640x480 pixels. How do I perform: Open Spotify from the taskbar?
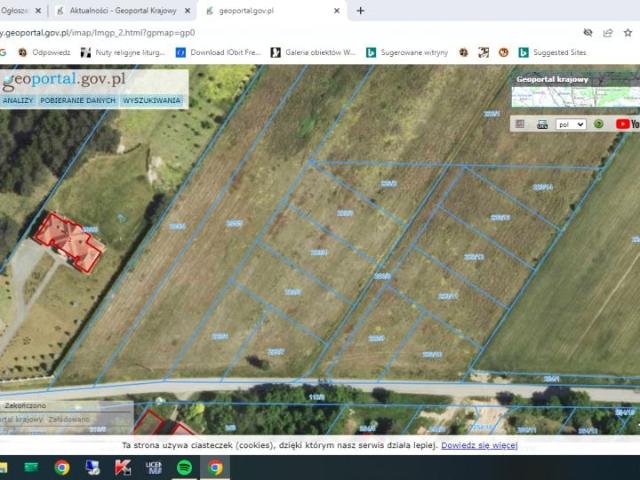click(184, 467)
